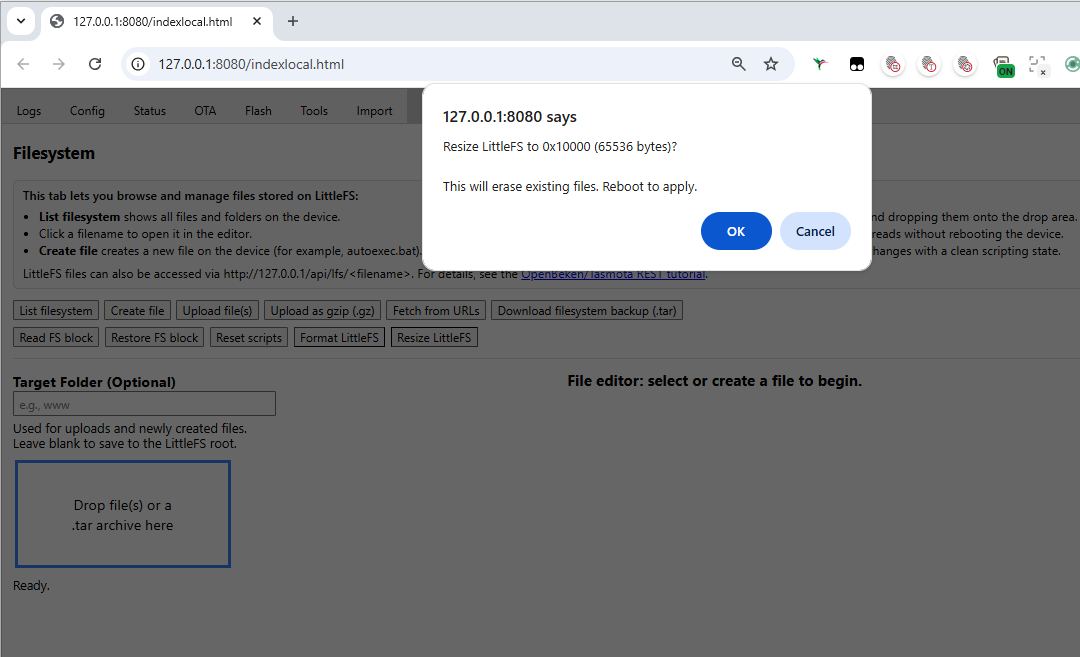Viewport: 1080px width, 657px height.
Task: Bookmark this page with star
Action: tap(771, 64)
